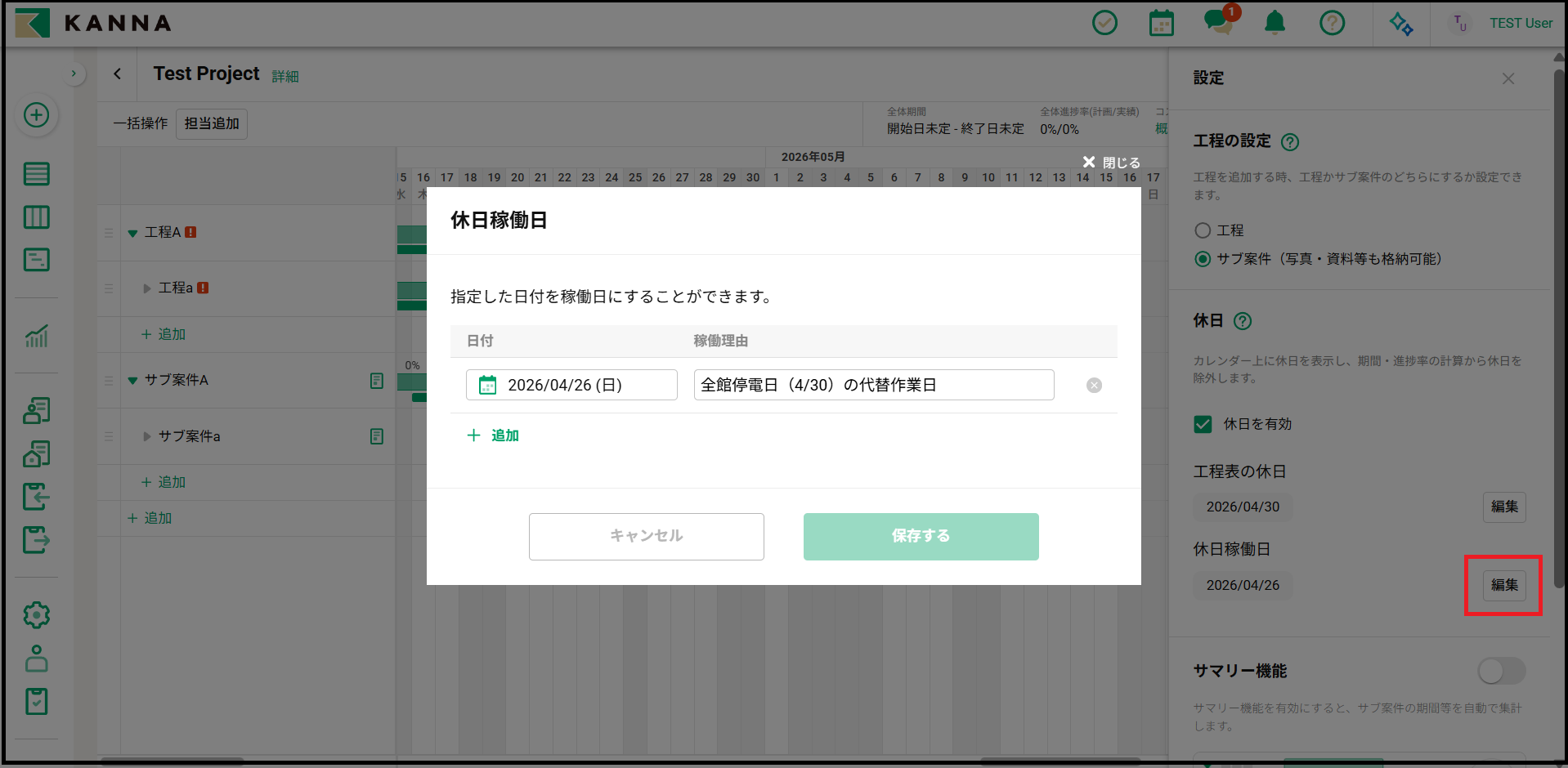
Task: Open the gear settings icon in sidebar
Action: [36, 615]
